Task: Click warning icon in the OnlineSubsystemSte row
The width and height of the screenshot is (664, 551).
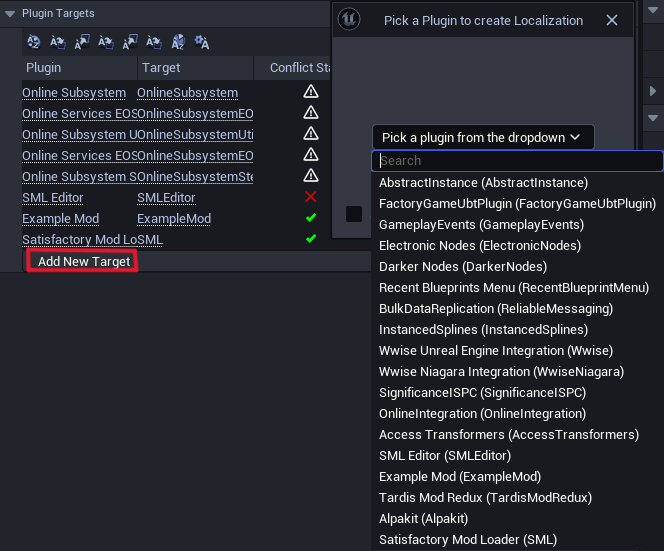Action: (x=311, y=175)
